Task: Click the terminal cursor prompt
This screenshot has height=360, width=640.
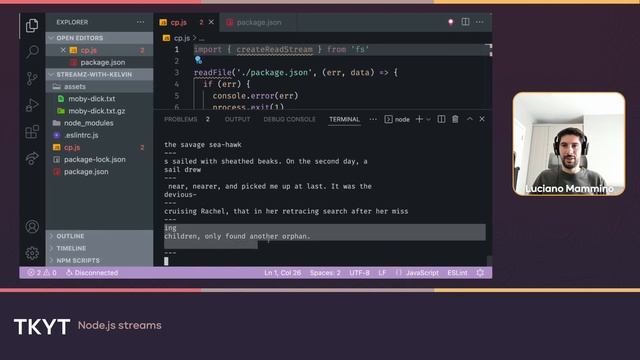Action: tap(166, 261)
